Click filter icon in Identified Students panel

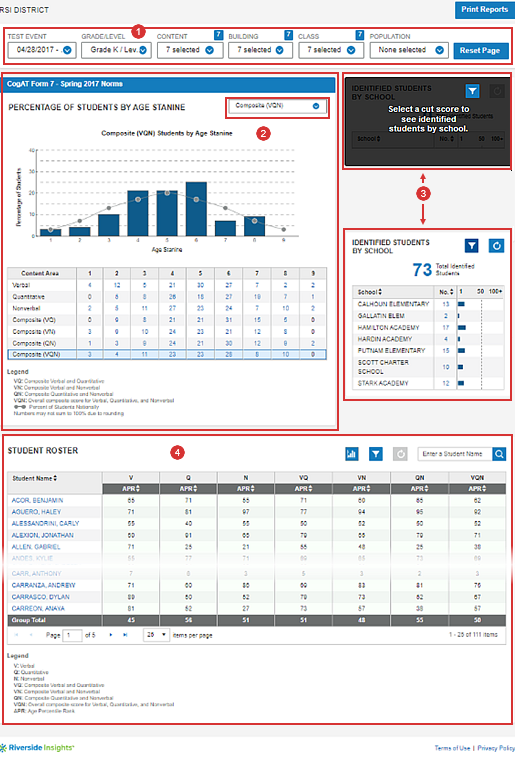[471, 246]
